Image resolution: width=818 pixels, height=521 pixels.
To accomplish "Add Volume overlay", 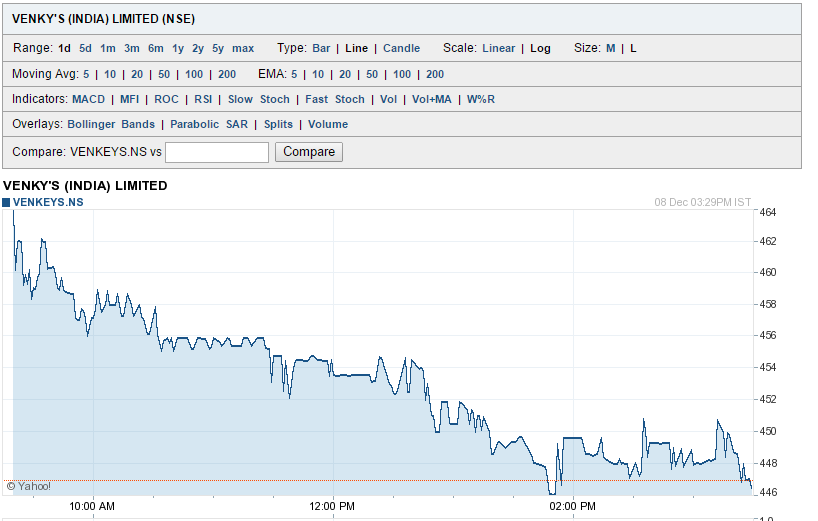I will [x=328, y=125].
